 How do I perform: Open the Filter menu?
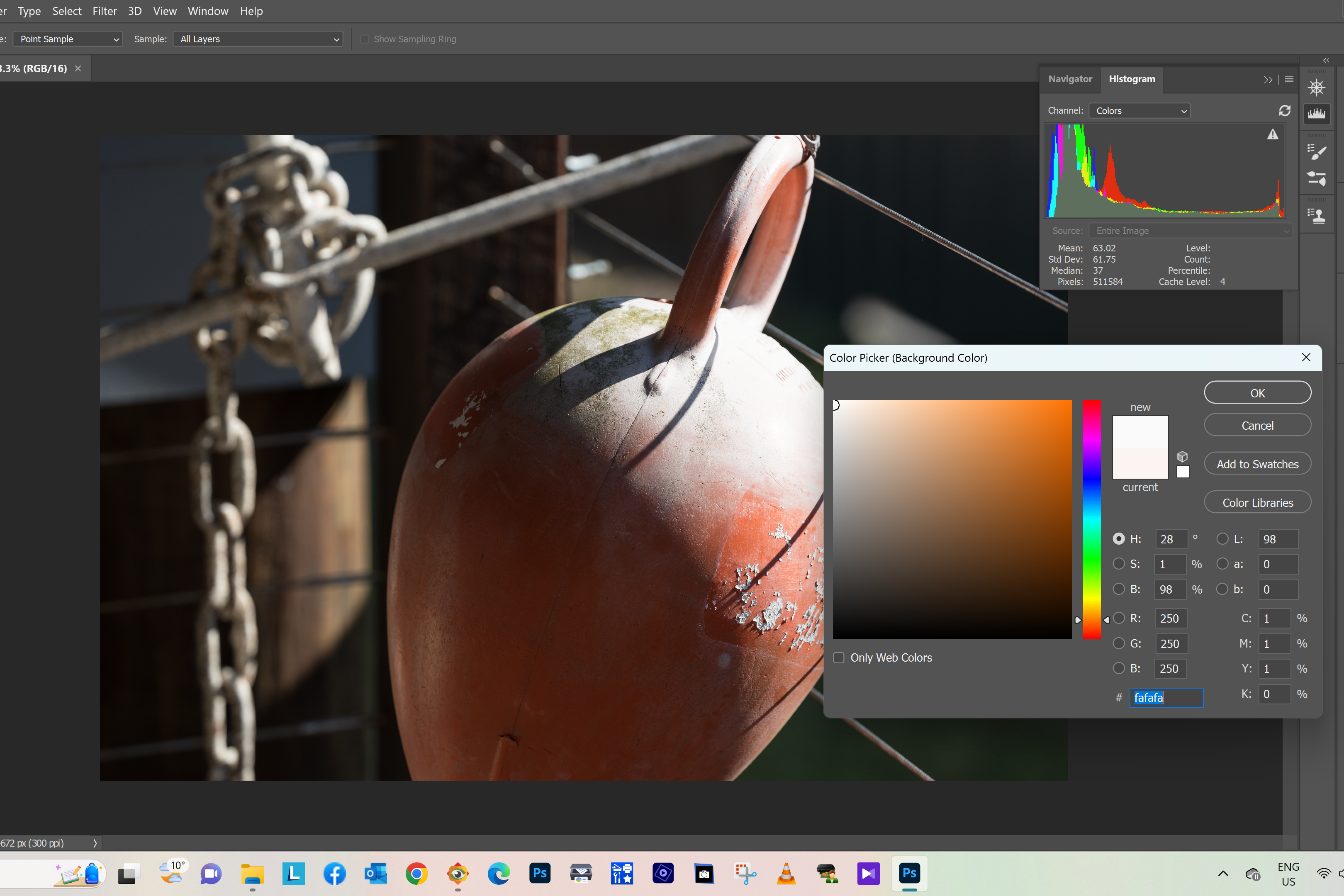105,11
